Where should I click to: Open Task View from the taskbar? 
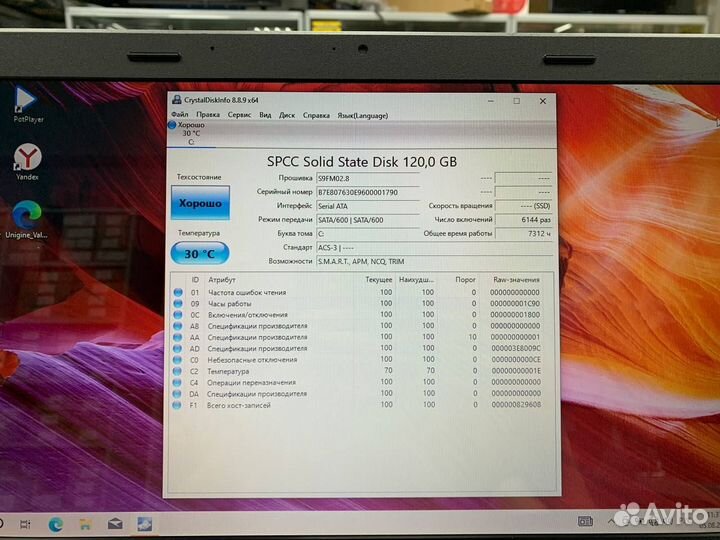coord(25,524)
